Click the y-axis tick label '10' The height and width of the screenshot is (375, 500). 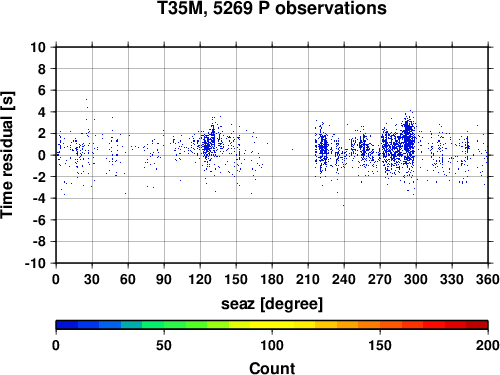click(x=38, y=47)
